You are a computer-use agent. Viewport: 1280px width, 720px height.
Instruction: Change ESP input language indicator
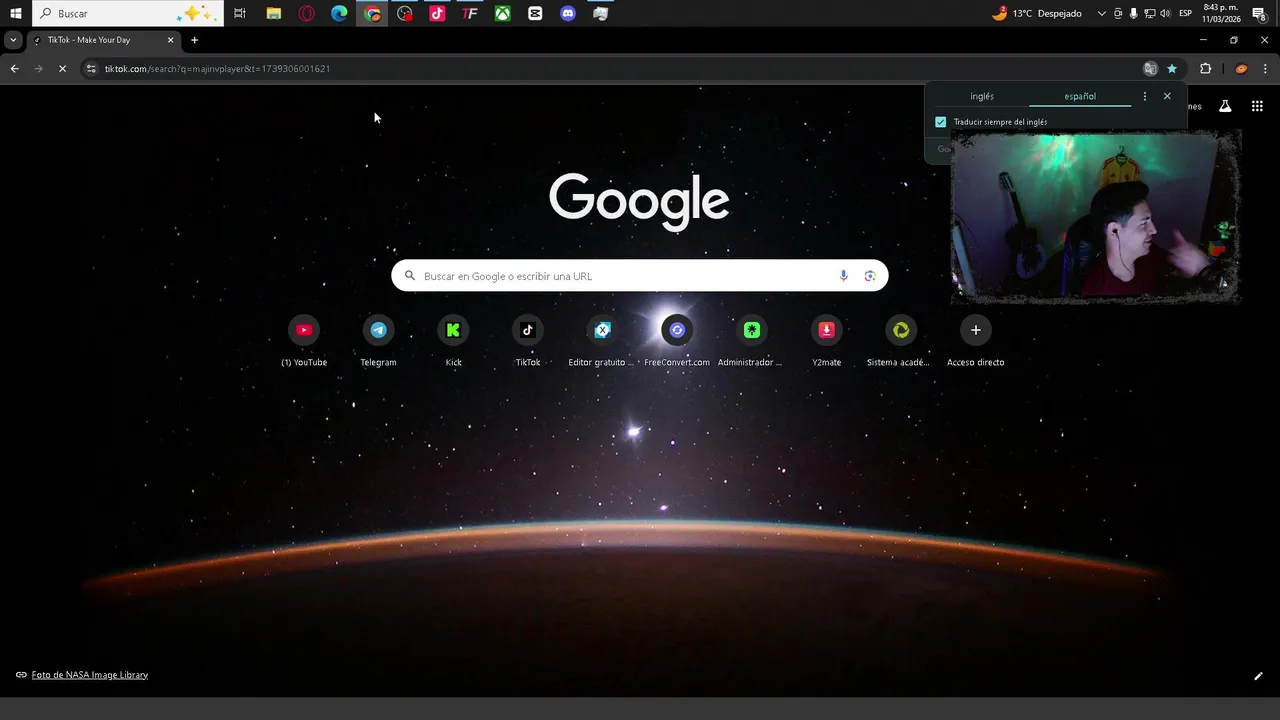point(1186,13)
